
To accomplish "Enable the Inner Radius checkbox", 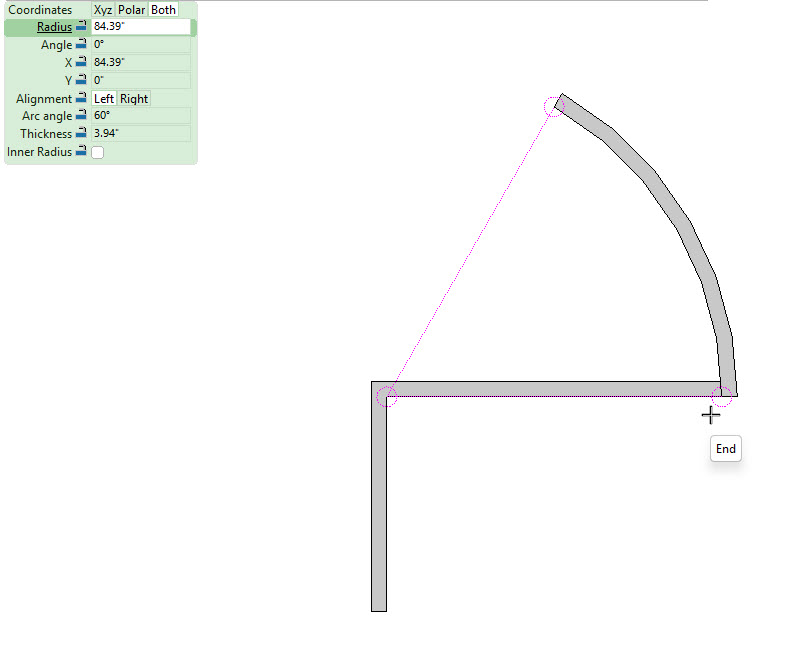I will click(97, 152).
